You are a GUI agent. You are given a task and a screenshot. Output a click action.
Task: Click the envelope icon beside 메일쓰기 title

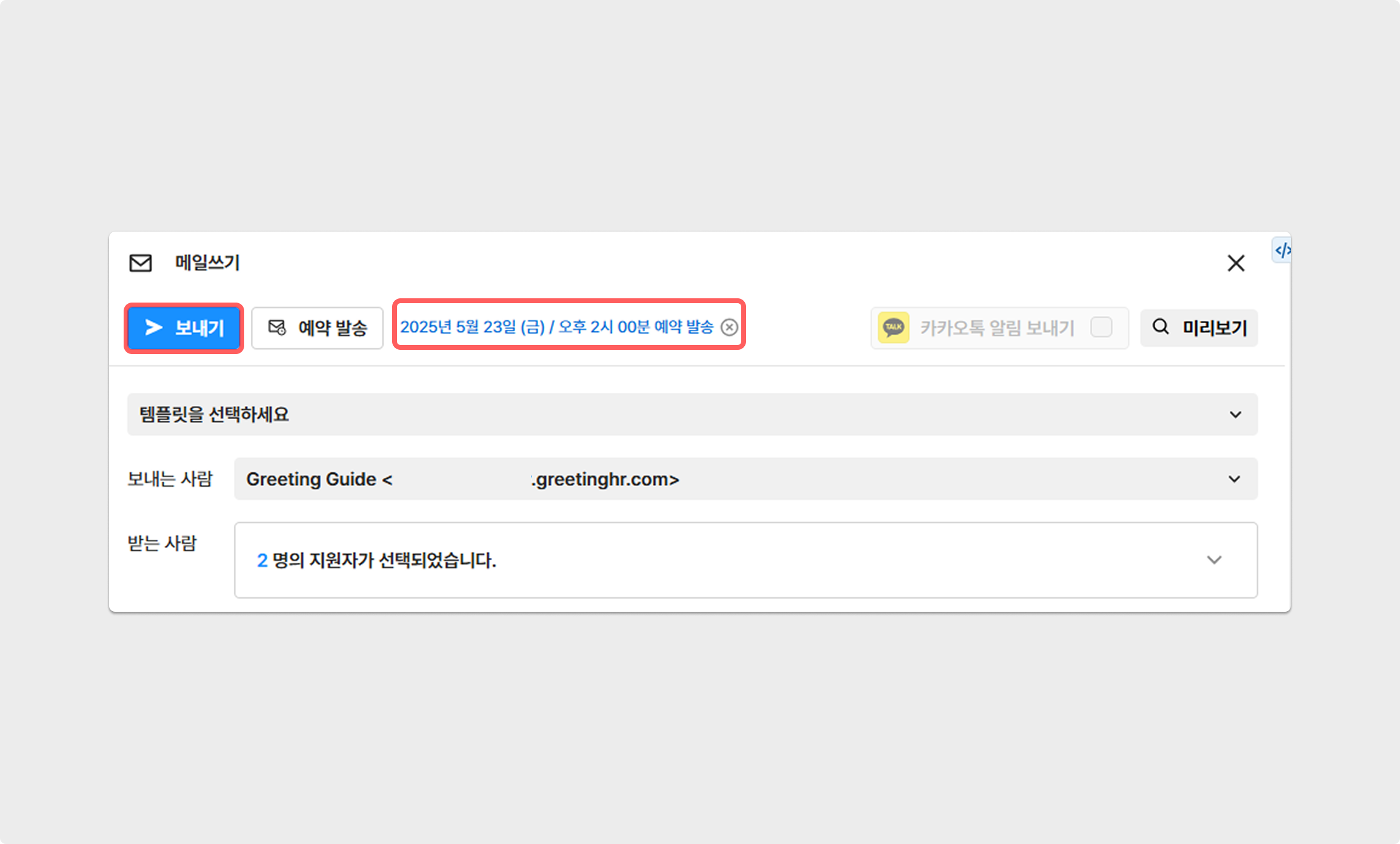click(141, 263)
